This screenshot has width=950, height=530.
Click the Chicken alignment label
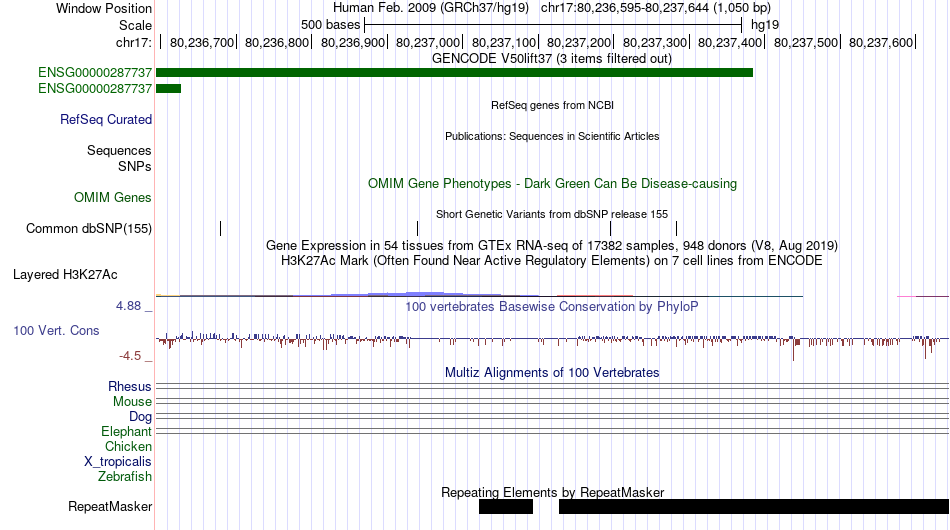click(128, 446)
